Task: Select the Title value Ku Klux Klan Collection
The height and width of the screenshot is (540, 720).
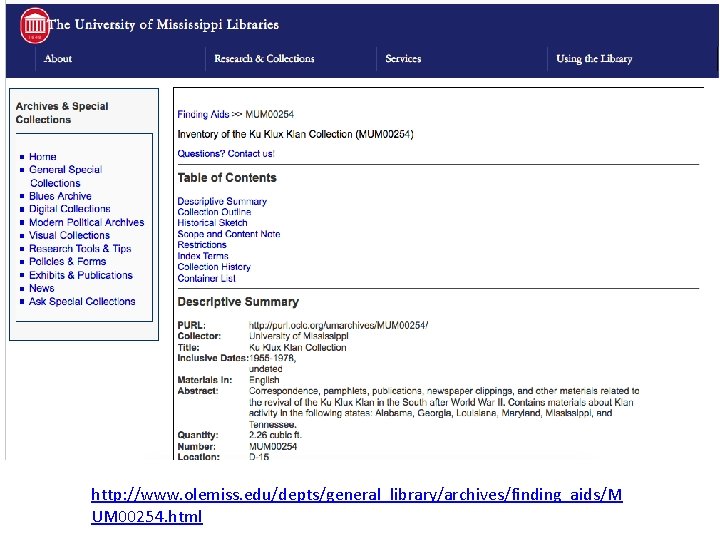Action: pos(298,347)
